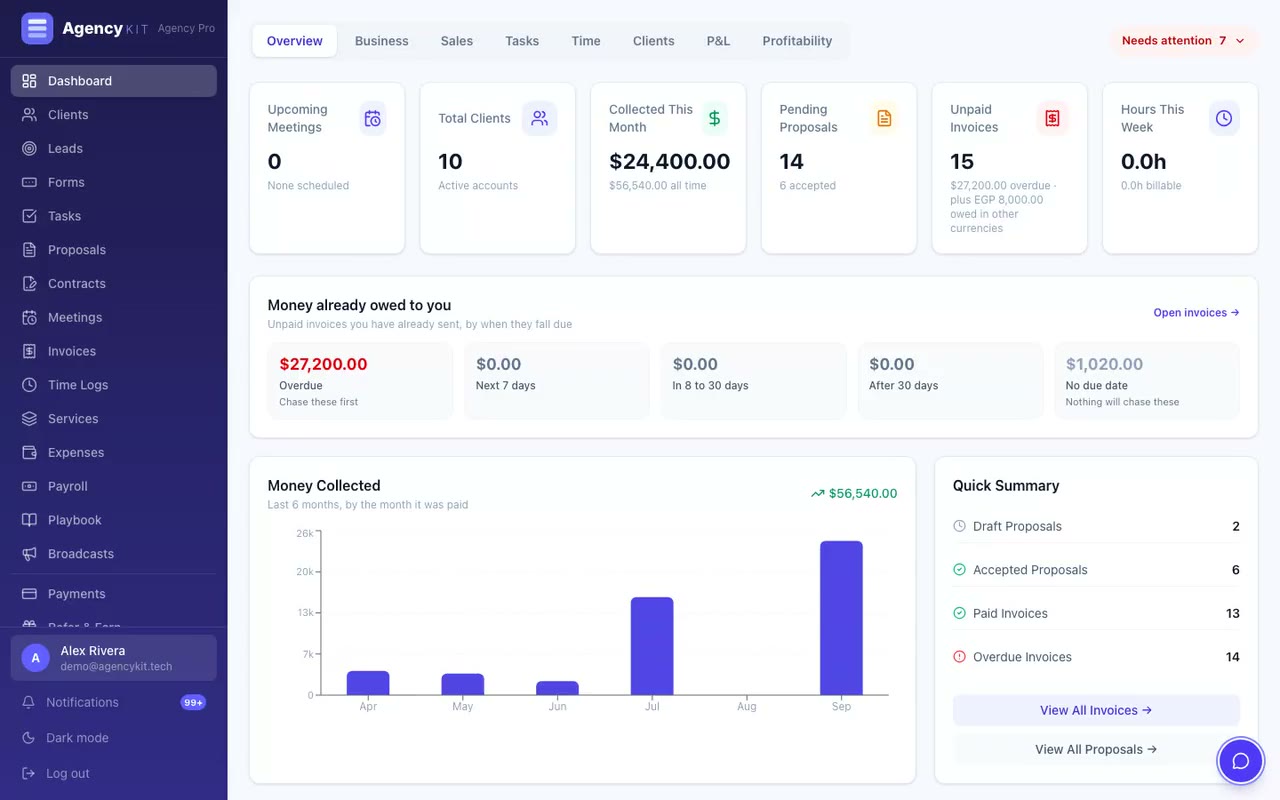This screenshot has width=1280, height=800.
Task: Open Tasks in the sidebar
Action: (x=114, y=216)
